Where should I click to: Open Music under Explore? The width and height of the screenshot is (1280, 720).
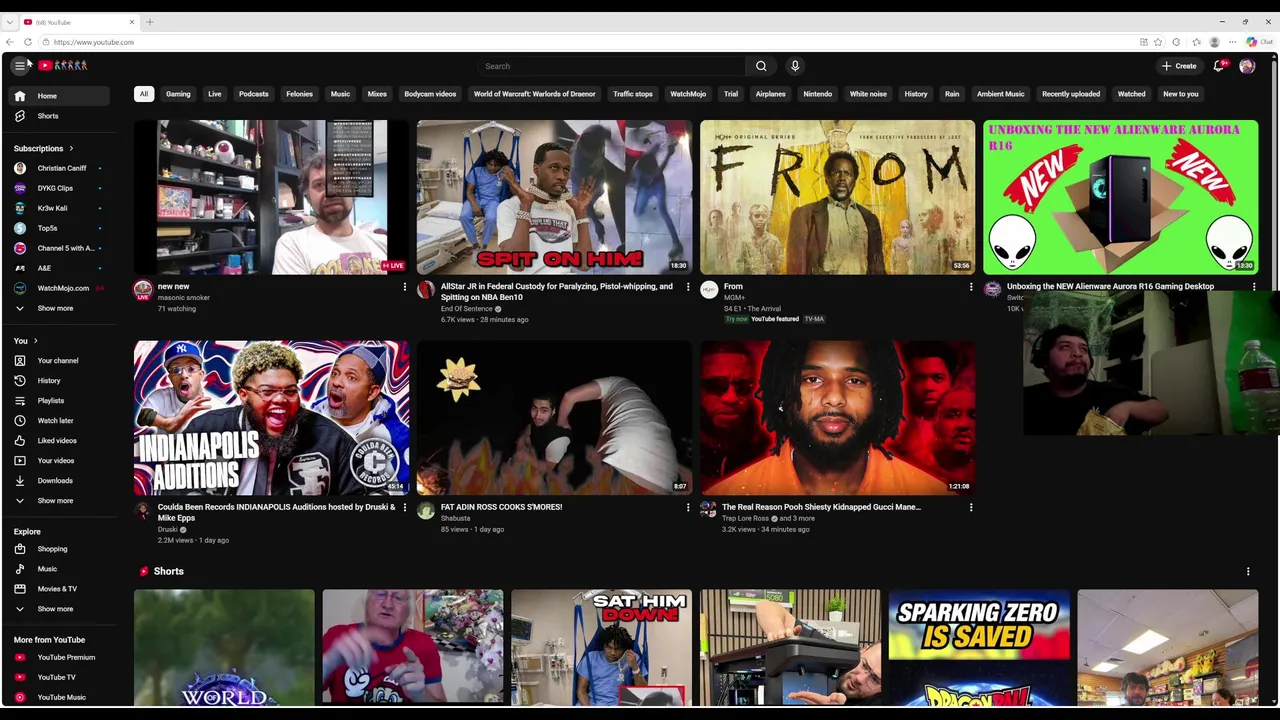pos(60,569)
